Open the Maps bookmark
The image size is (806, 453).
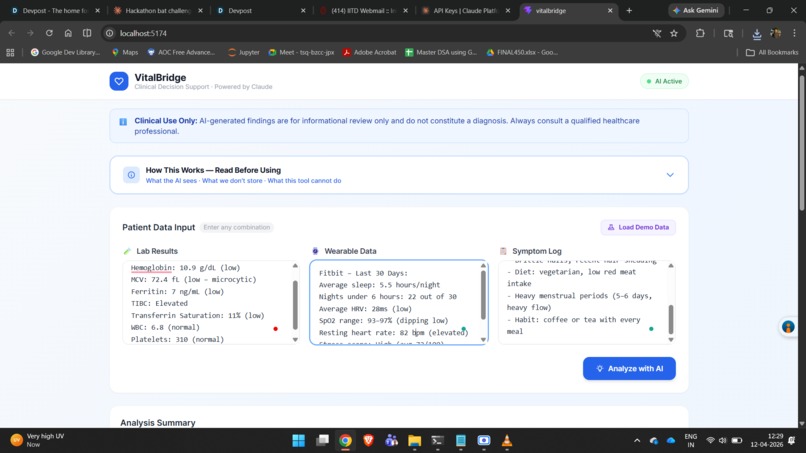(x=125, y=52)
